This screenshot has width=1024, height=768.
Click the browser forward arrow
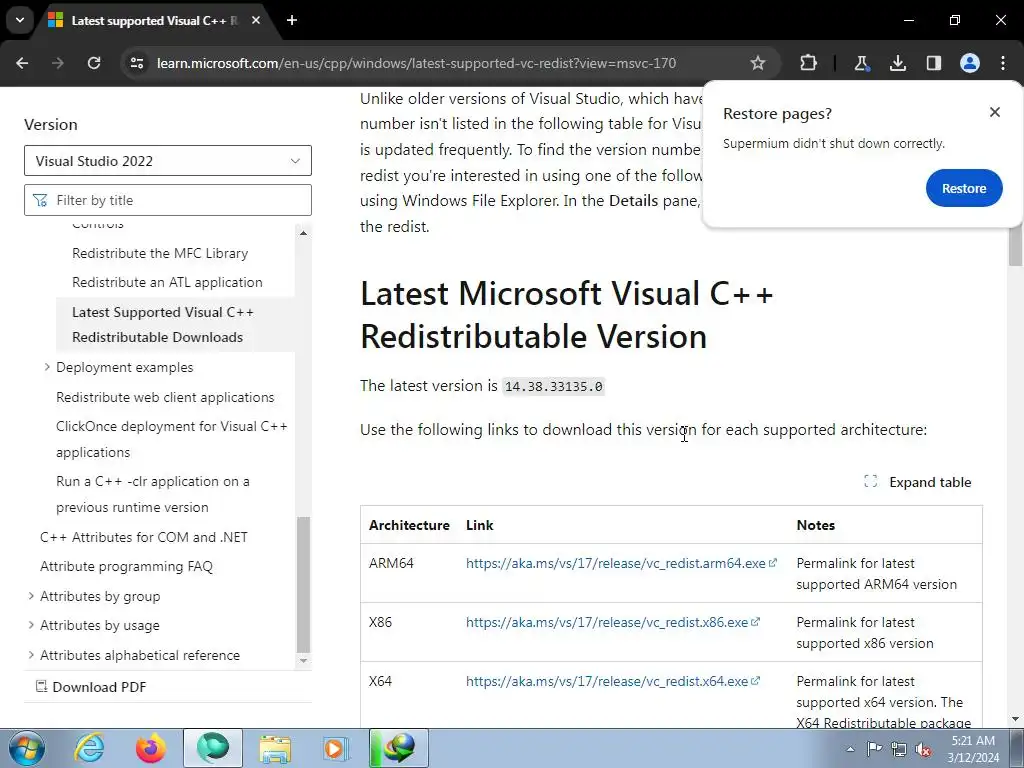[x=57, y=63]
